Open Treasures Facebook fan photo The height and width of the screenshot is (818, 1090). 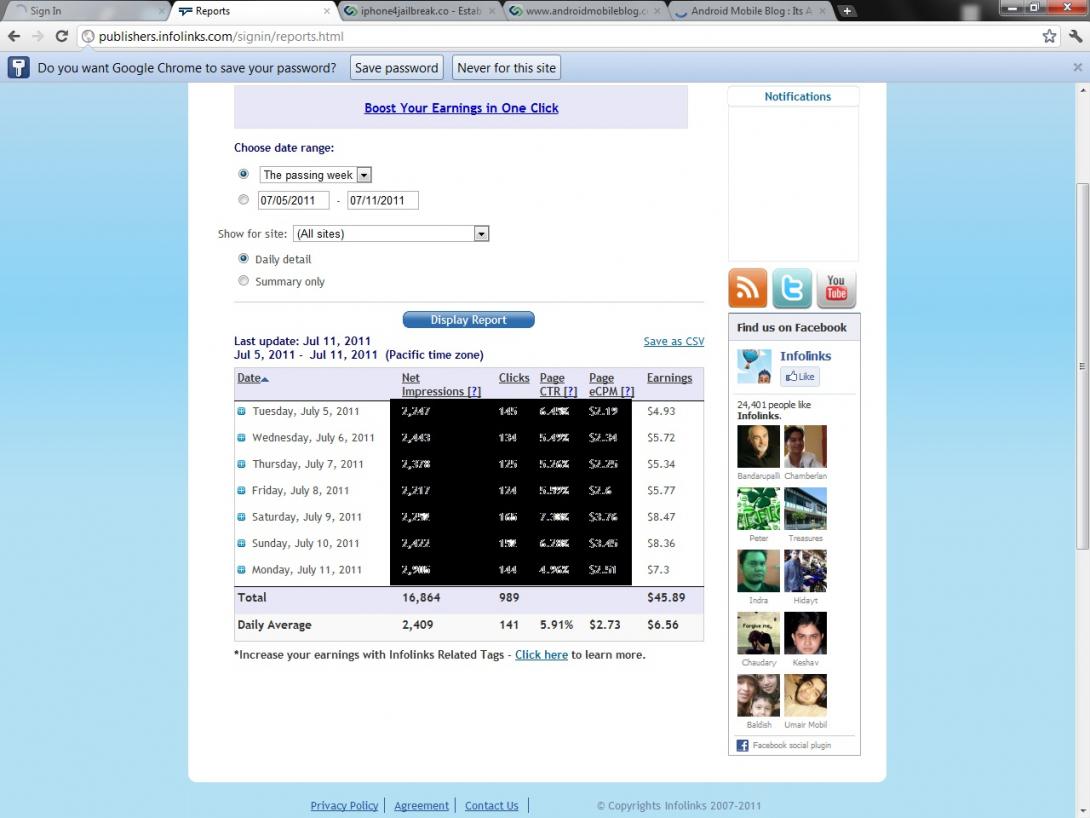pos(806,509)
